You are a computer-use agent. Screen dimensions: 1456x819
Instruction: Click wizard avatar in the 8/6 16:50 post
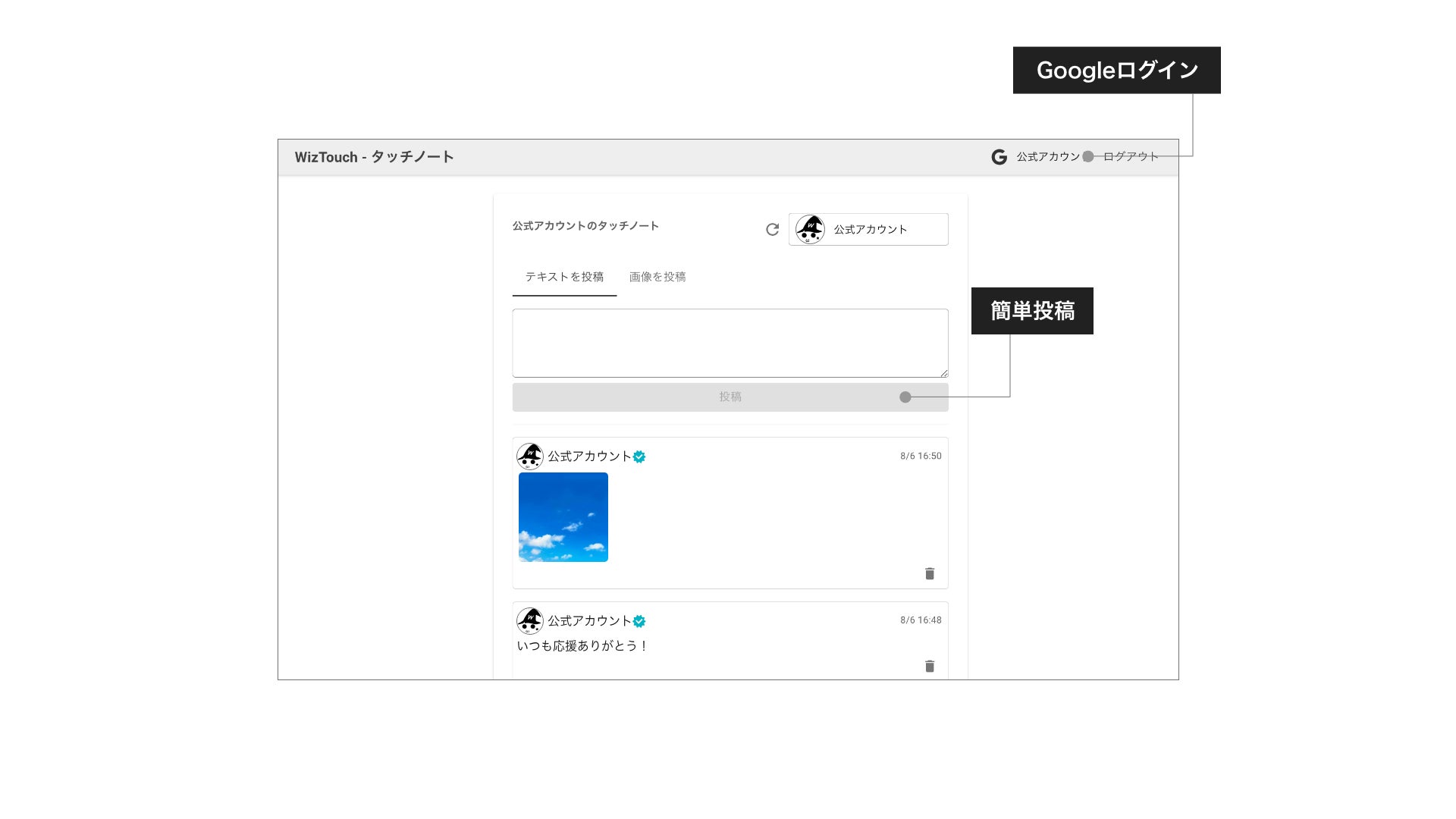[x=529, y=457]
